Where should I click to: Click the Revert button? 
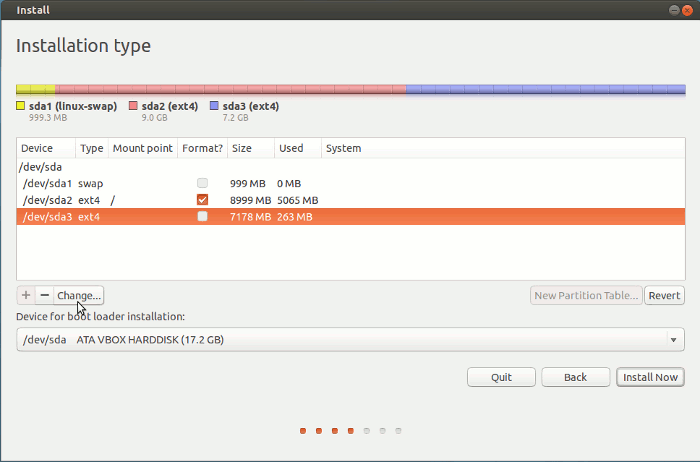(664, 295)
